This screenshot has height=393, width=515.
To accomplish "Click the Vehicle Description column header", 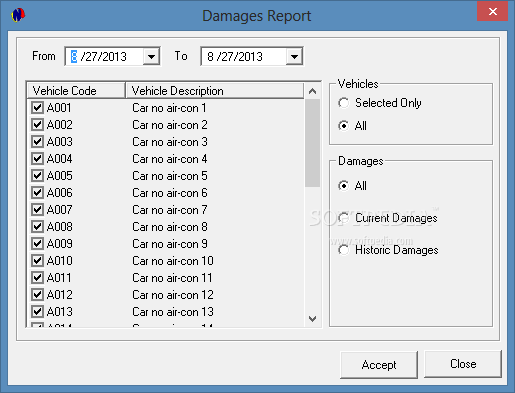I will [x=215, y=91].
